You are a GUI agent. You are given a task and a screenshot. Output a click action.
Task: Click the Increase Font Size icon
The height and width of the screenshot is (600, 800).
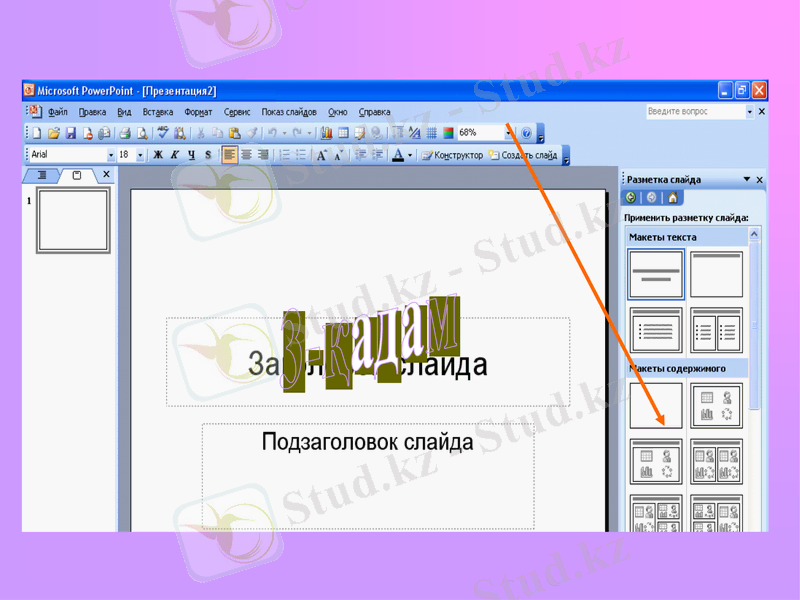tap(322, 156)
